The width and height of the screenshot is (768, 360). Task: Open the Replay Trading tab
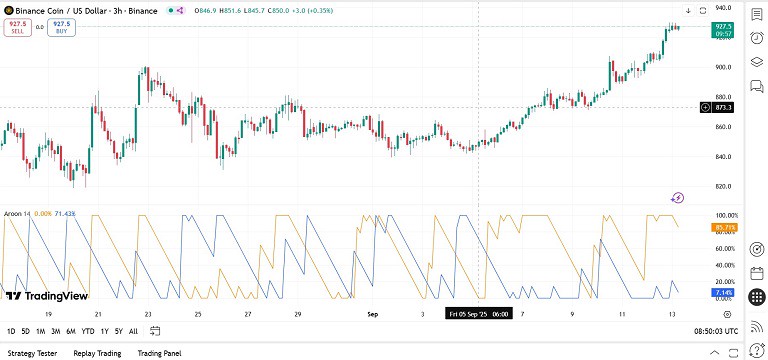tap(97, 353)
